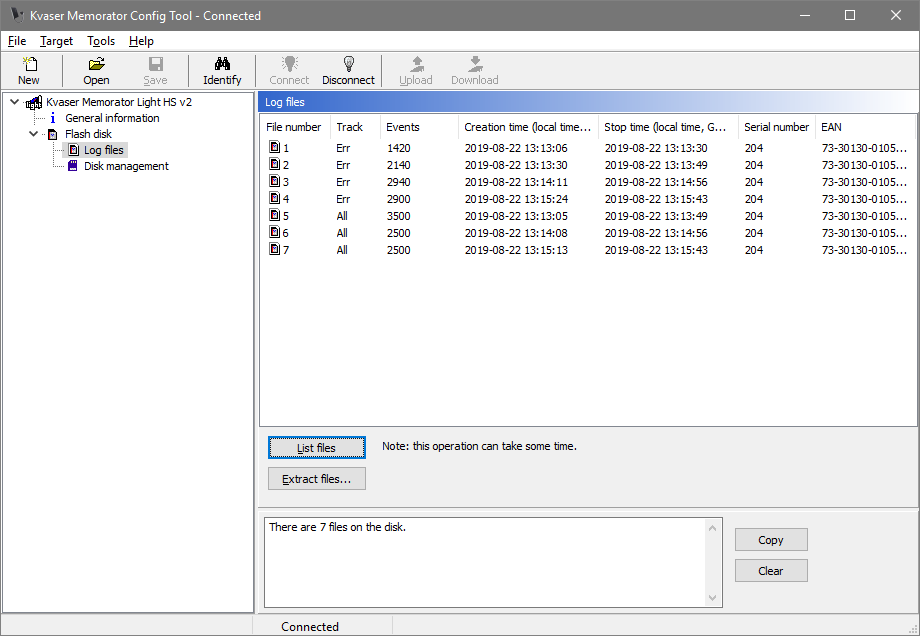Click the Kvaser Memorator device icon in tree
The height and width of the screenshot is (636, 920).
pyautogui.click(x=34, y=103)
